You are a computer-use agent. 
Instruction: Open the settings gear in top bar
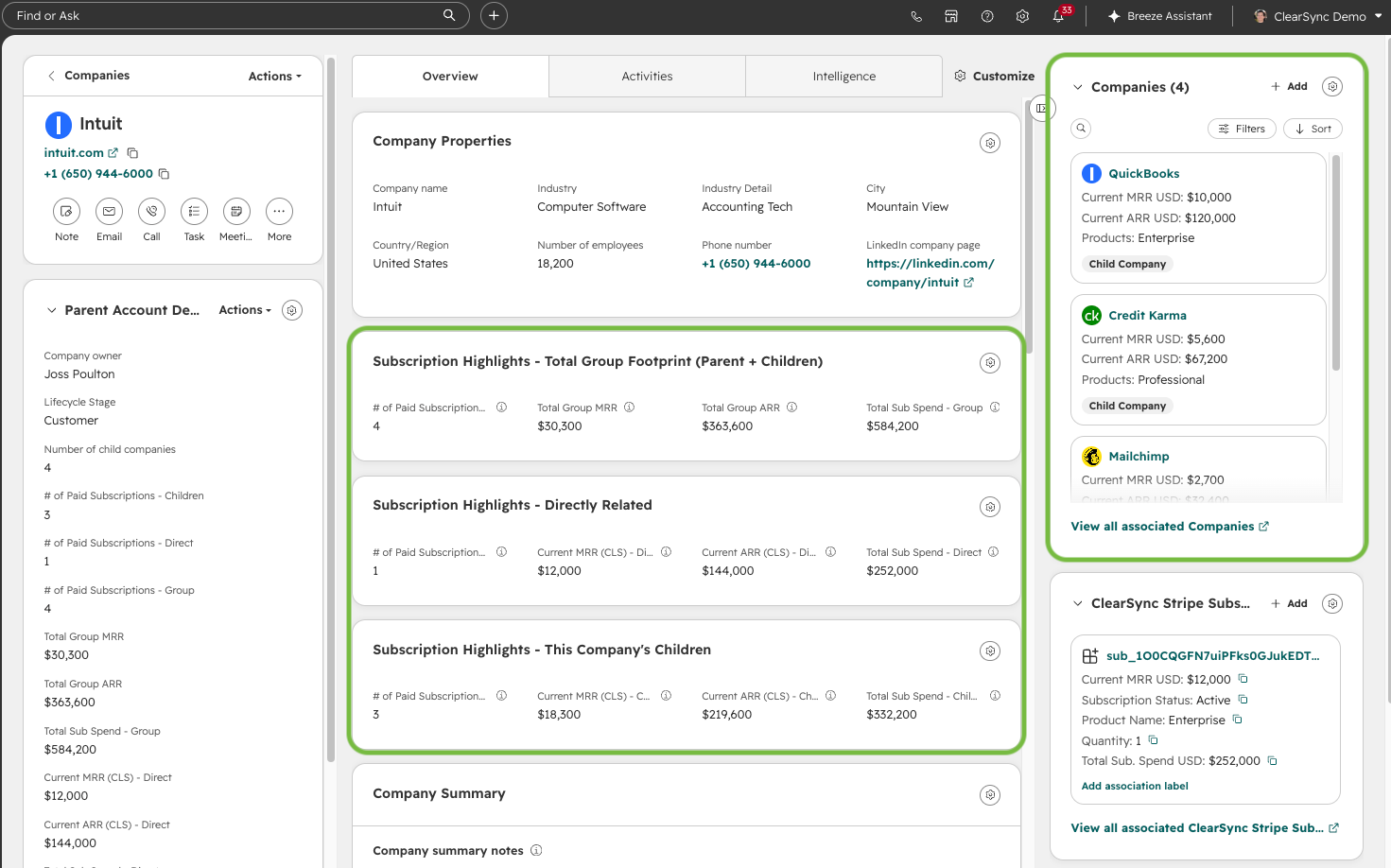(1022, 16)
